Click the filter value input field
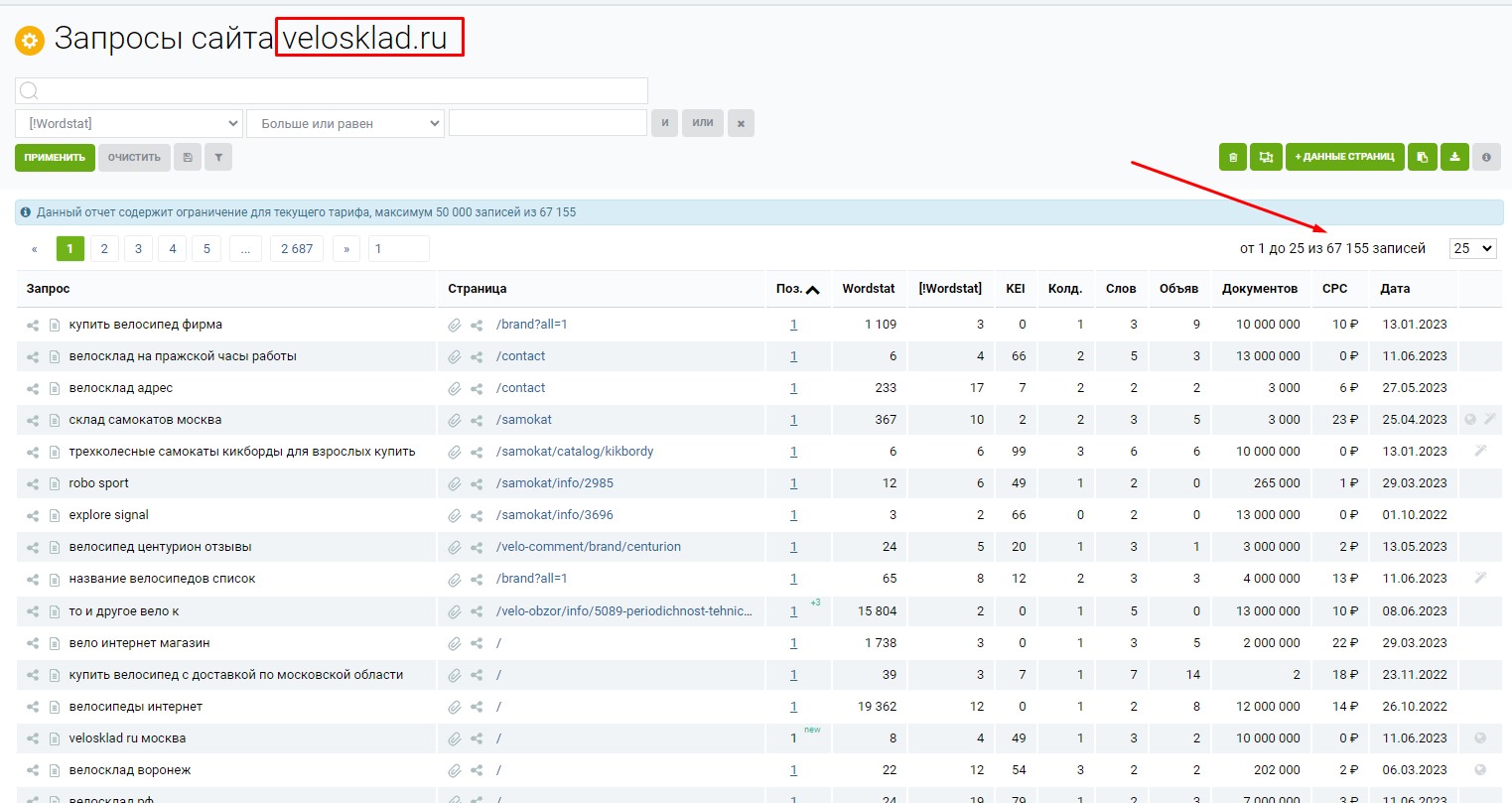This screenshot has height=803, width=1512. pyautogui.click(x=548, y=122)
